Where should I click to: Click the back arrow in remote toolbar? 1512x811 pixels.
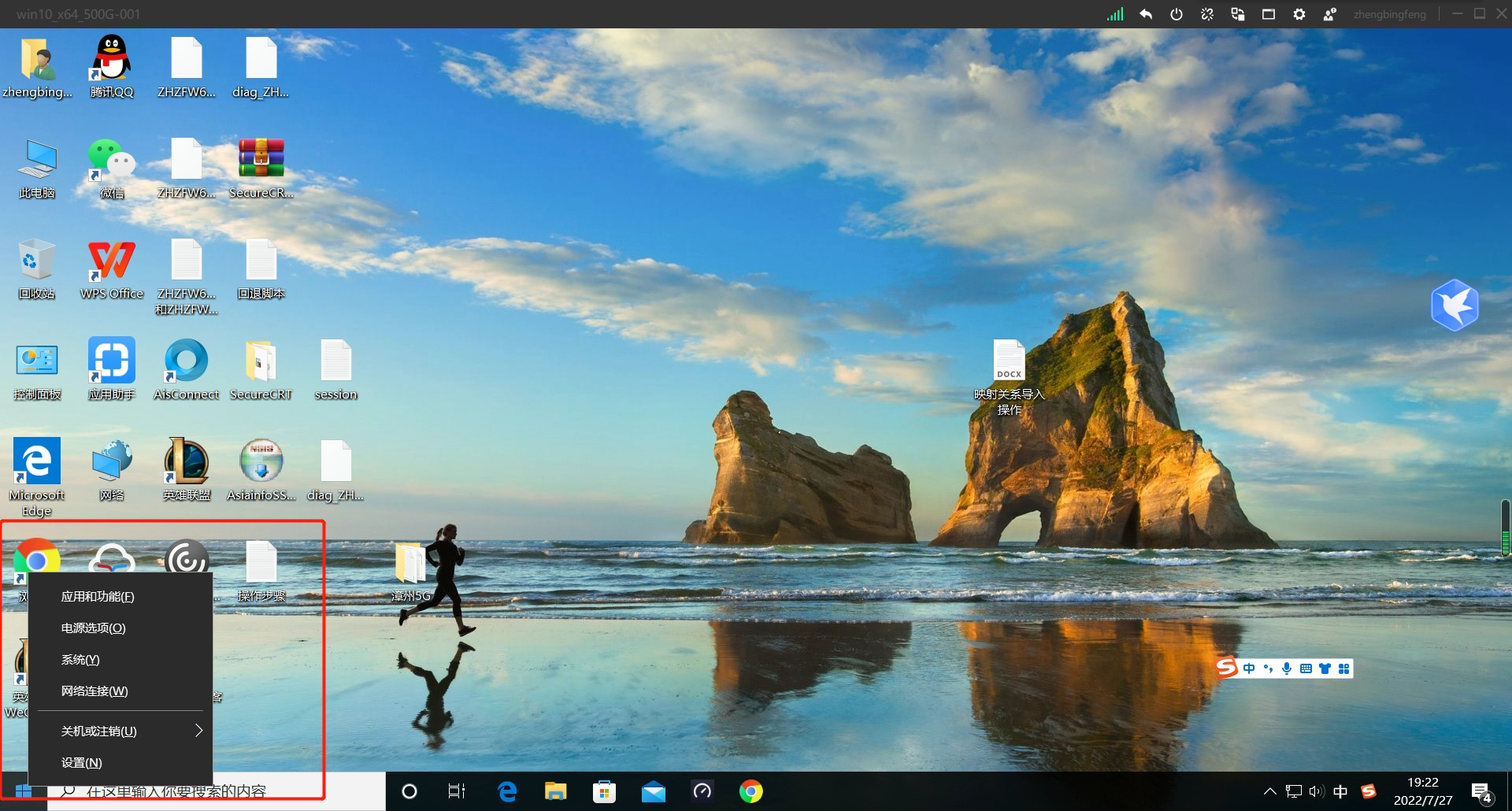tap(1146, 14)
